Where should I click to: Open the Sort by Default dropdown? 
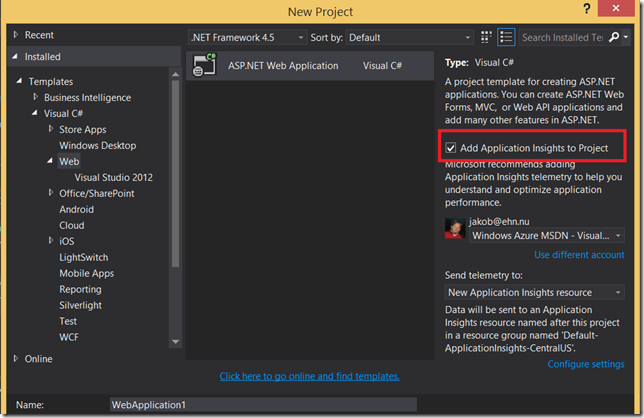(409, 37)
